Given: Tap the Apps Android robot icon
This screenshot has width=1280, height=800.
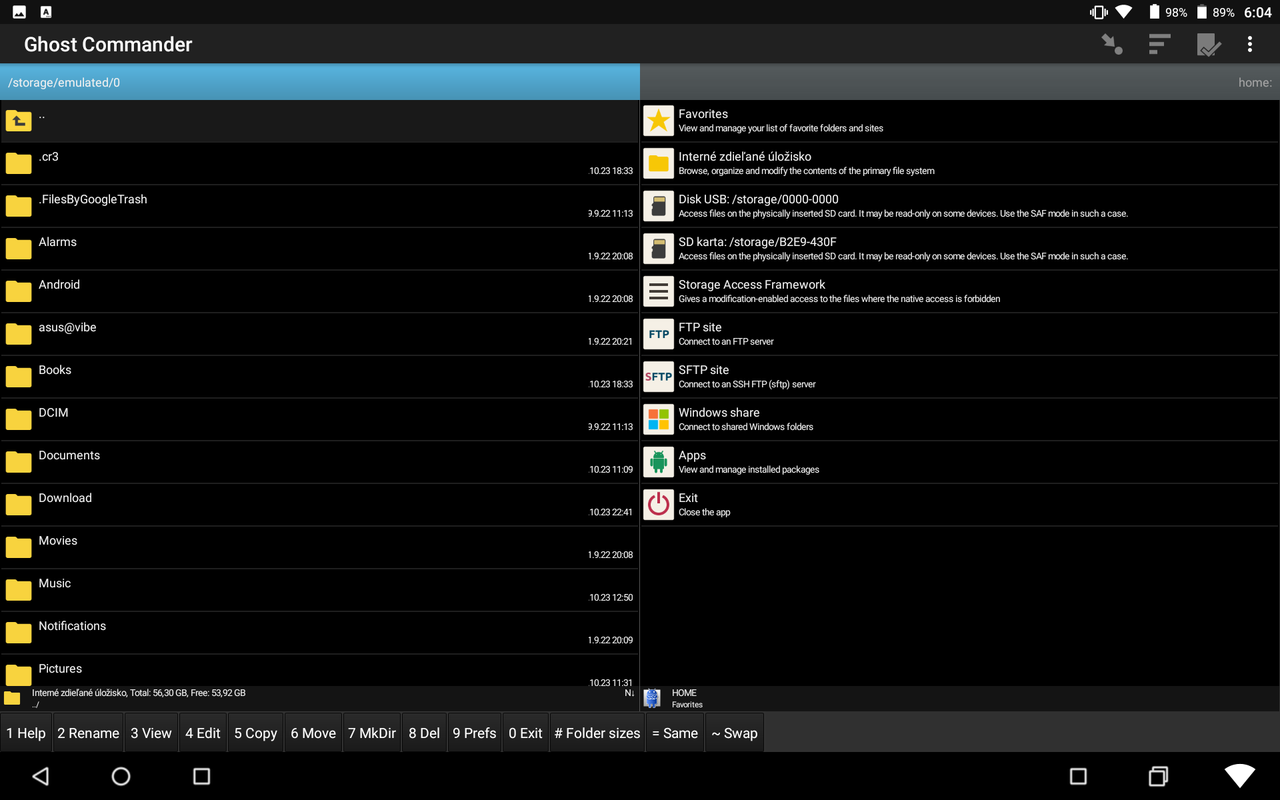Looking at the screenshot, I should 658,462.
